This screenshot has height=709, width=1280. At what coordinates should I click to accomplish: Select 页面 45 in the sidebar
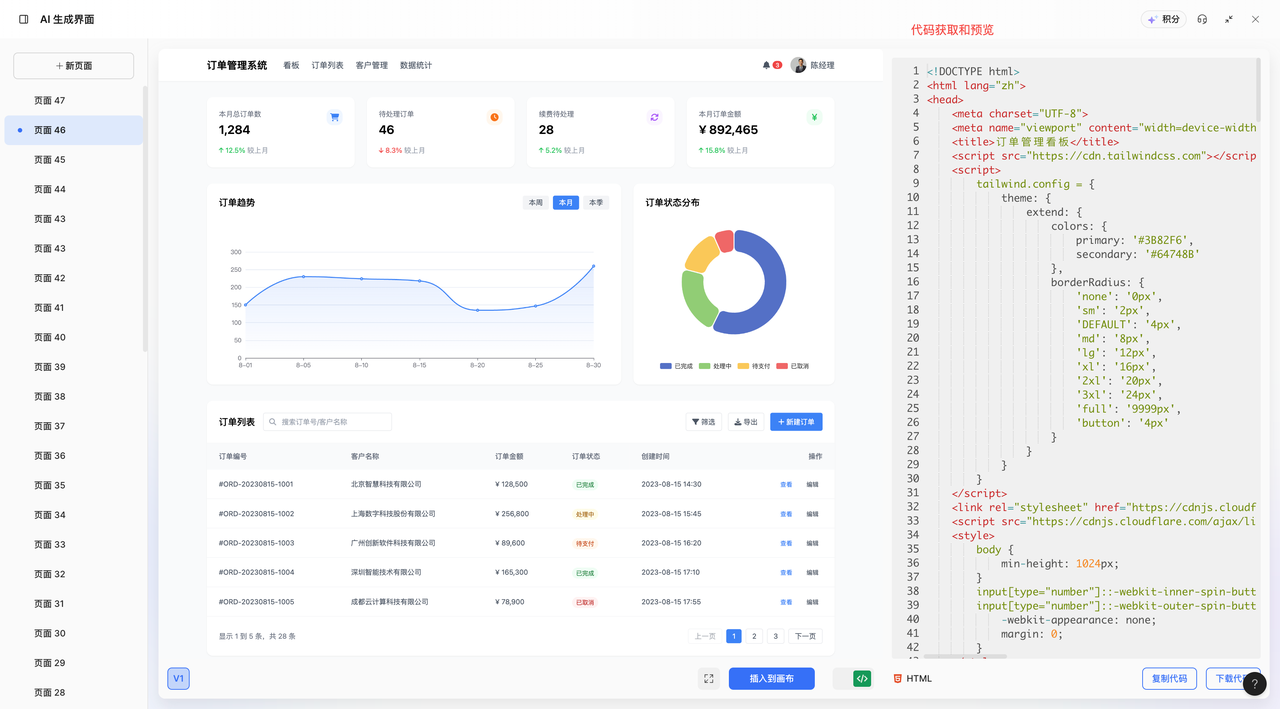[74, 159]
